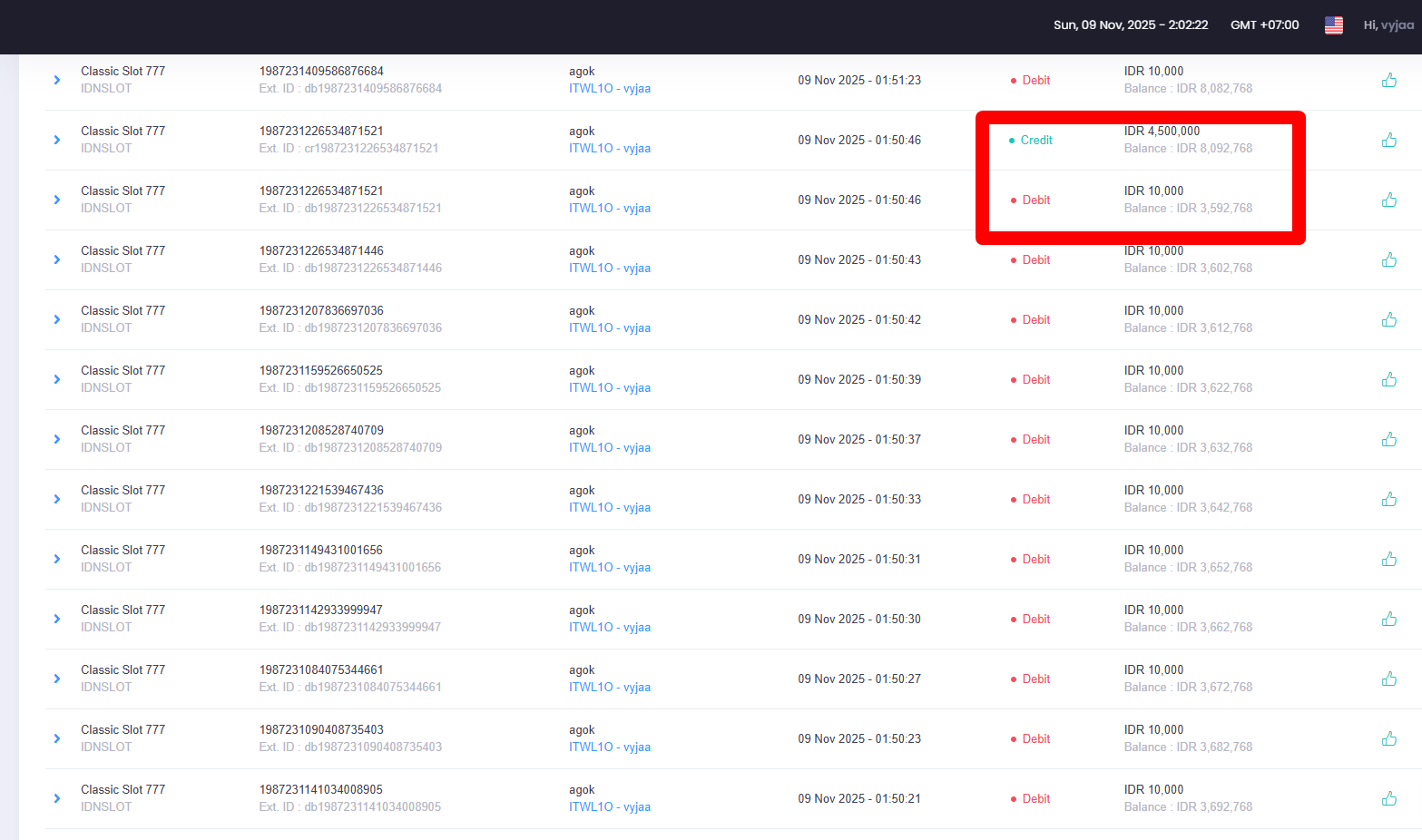Click the thumbs-up icon for the 01:50:43 row
1422x840 pixels.
(x=1389, y=259)
